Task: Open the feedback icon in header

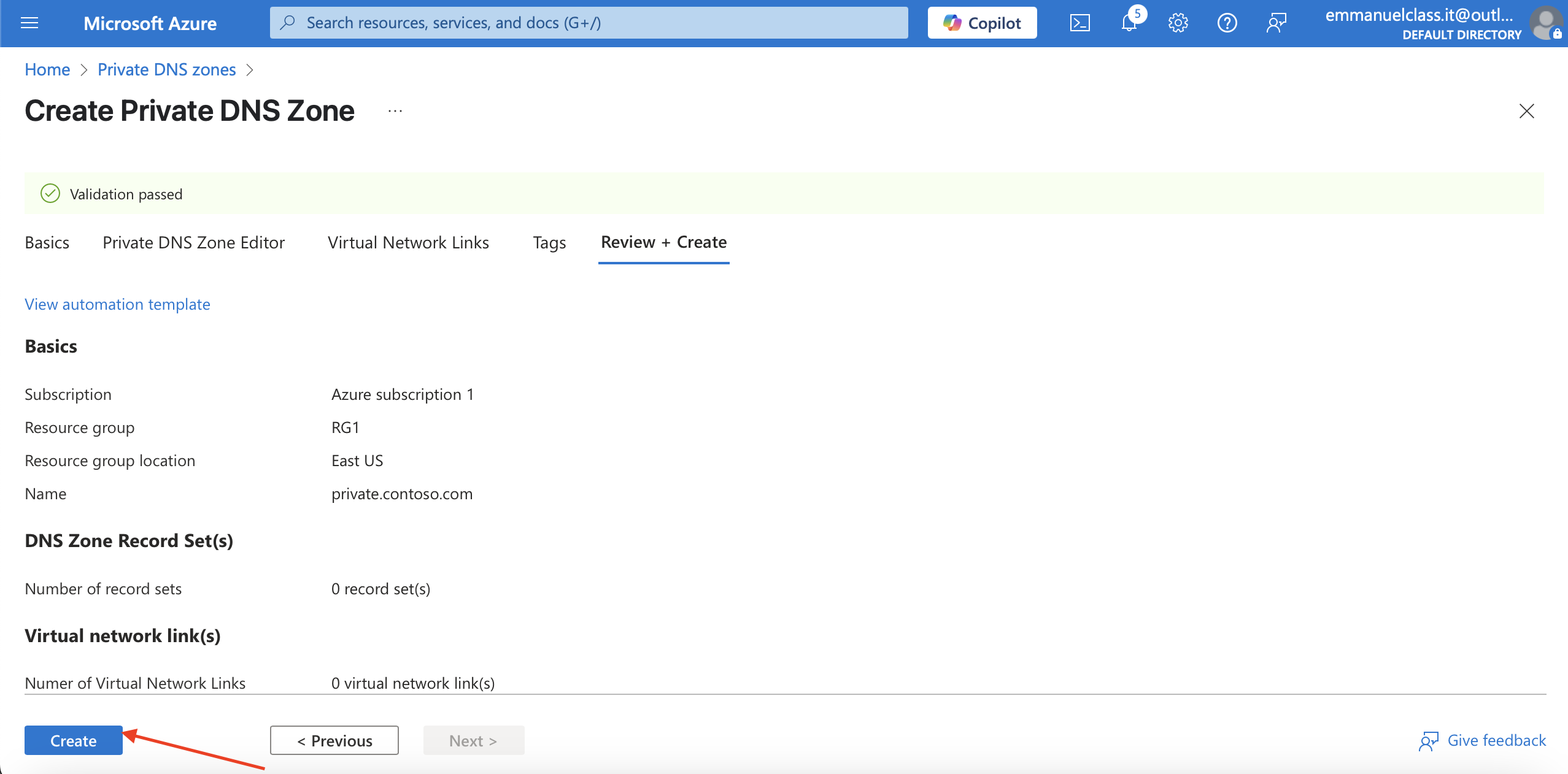Action: pyautogui.click(x=1276, y=23)
